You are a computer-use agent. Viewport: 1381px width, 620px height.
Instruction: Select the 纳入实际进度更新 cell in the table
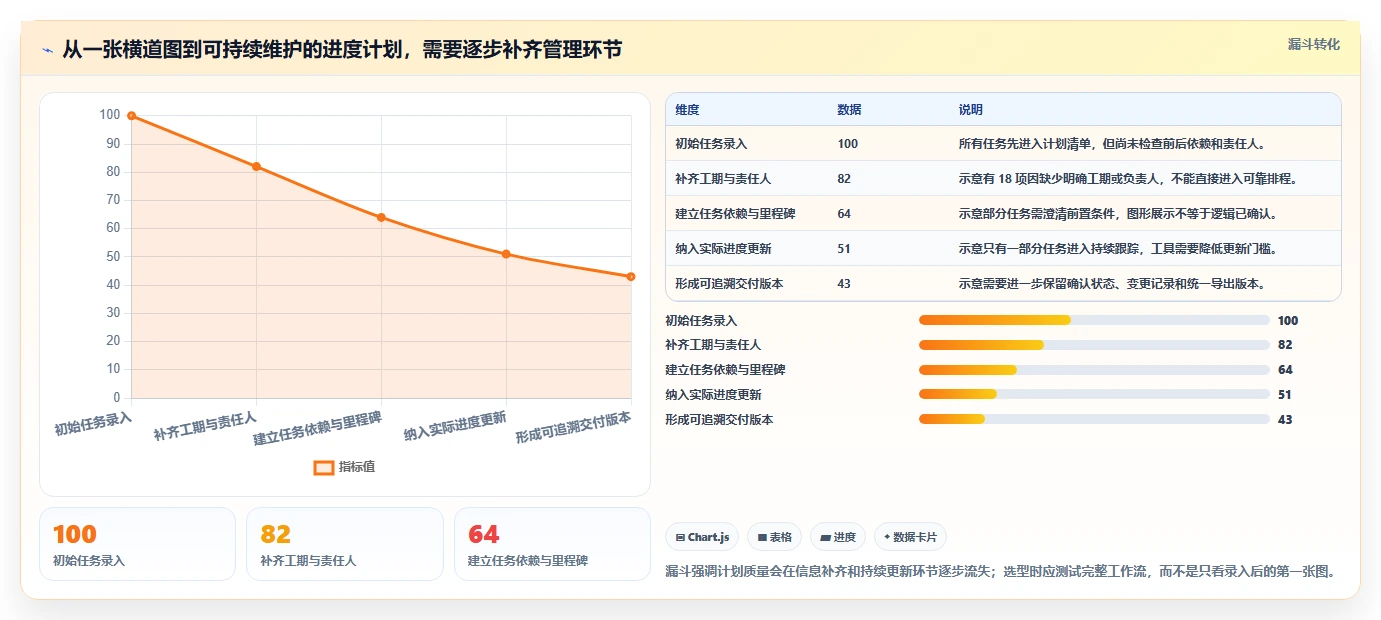[723, 249]
